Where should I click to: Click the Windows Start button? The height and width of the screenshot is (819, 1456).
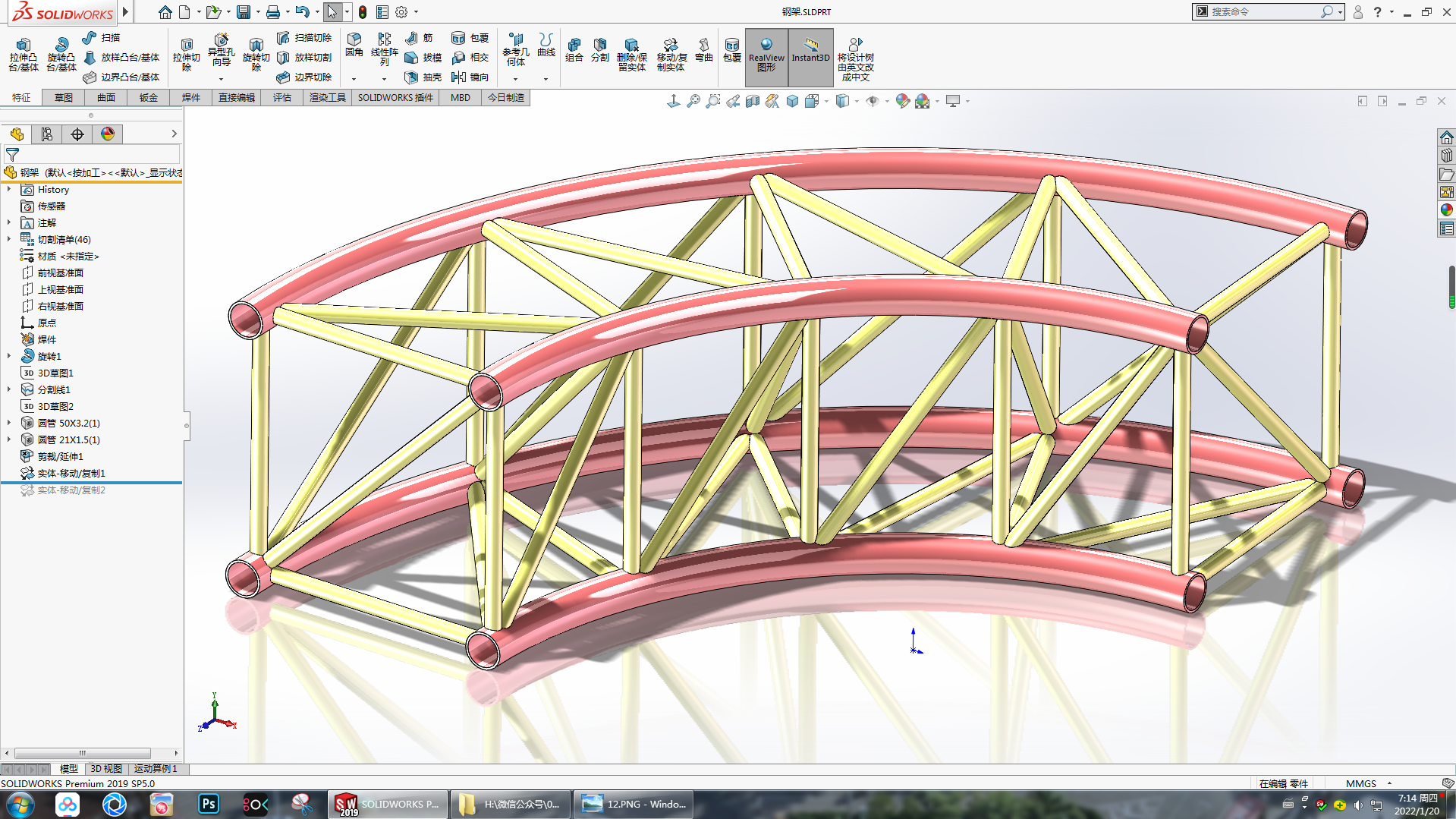(20, 804)
